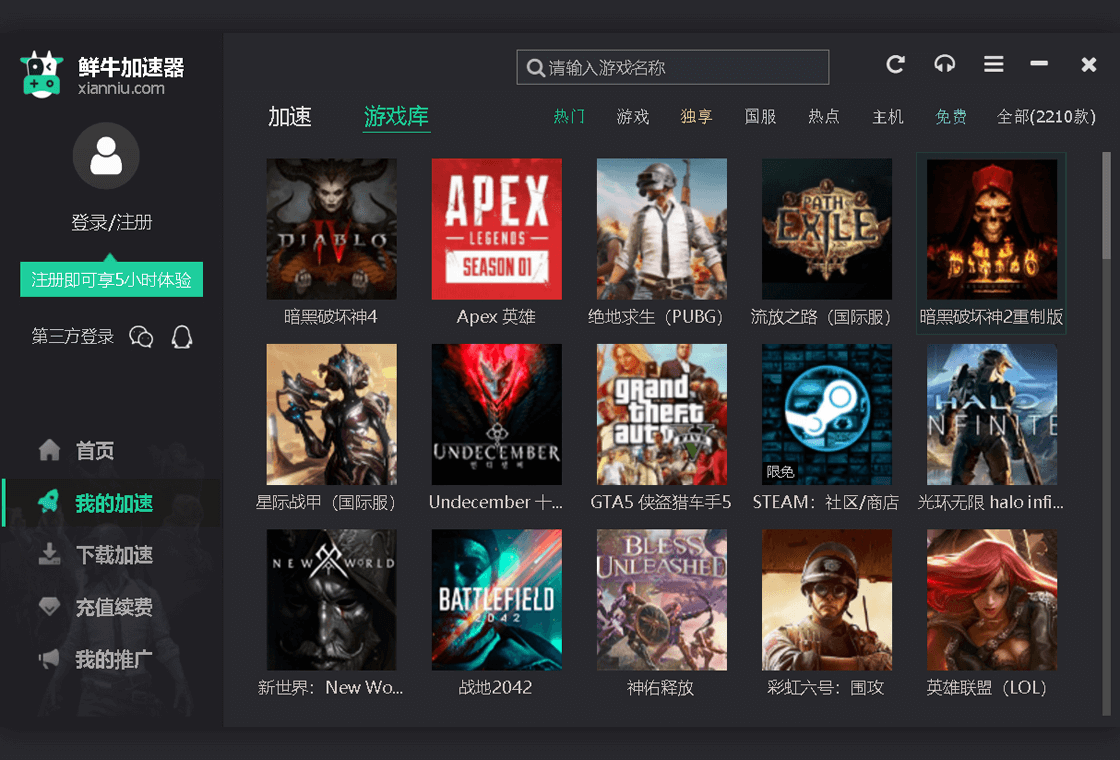Select the 热点 category filter
This screenshot has width=1120, height=760.
click(824, 116)
